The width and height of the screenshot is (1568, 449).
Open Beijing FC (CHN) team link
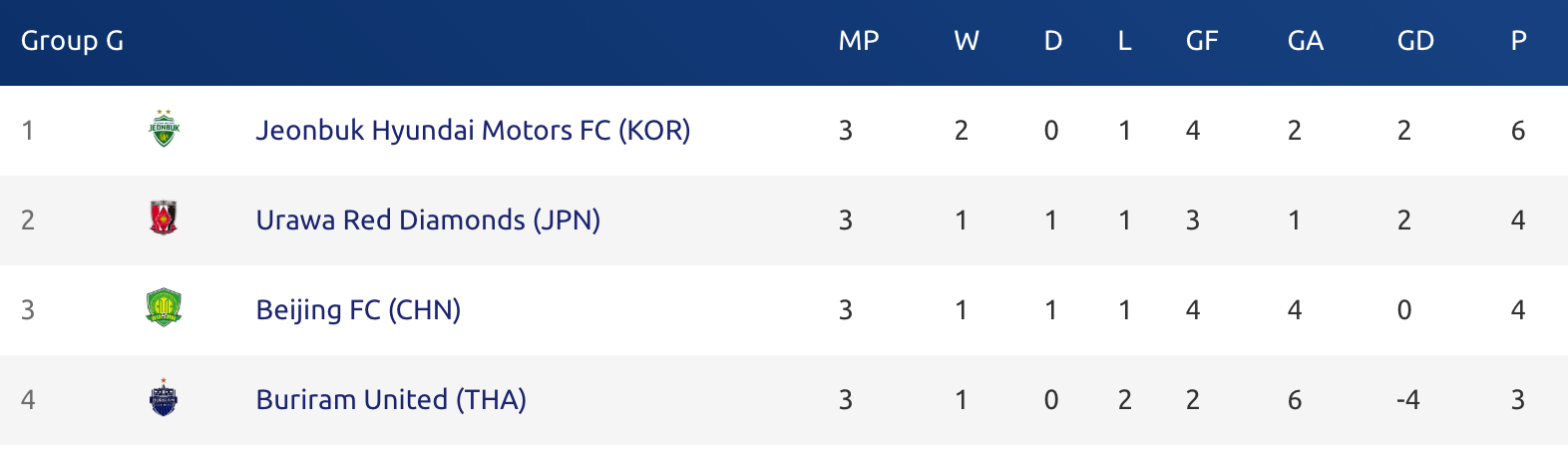pyautogui.click(x=358, y=310)
